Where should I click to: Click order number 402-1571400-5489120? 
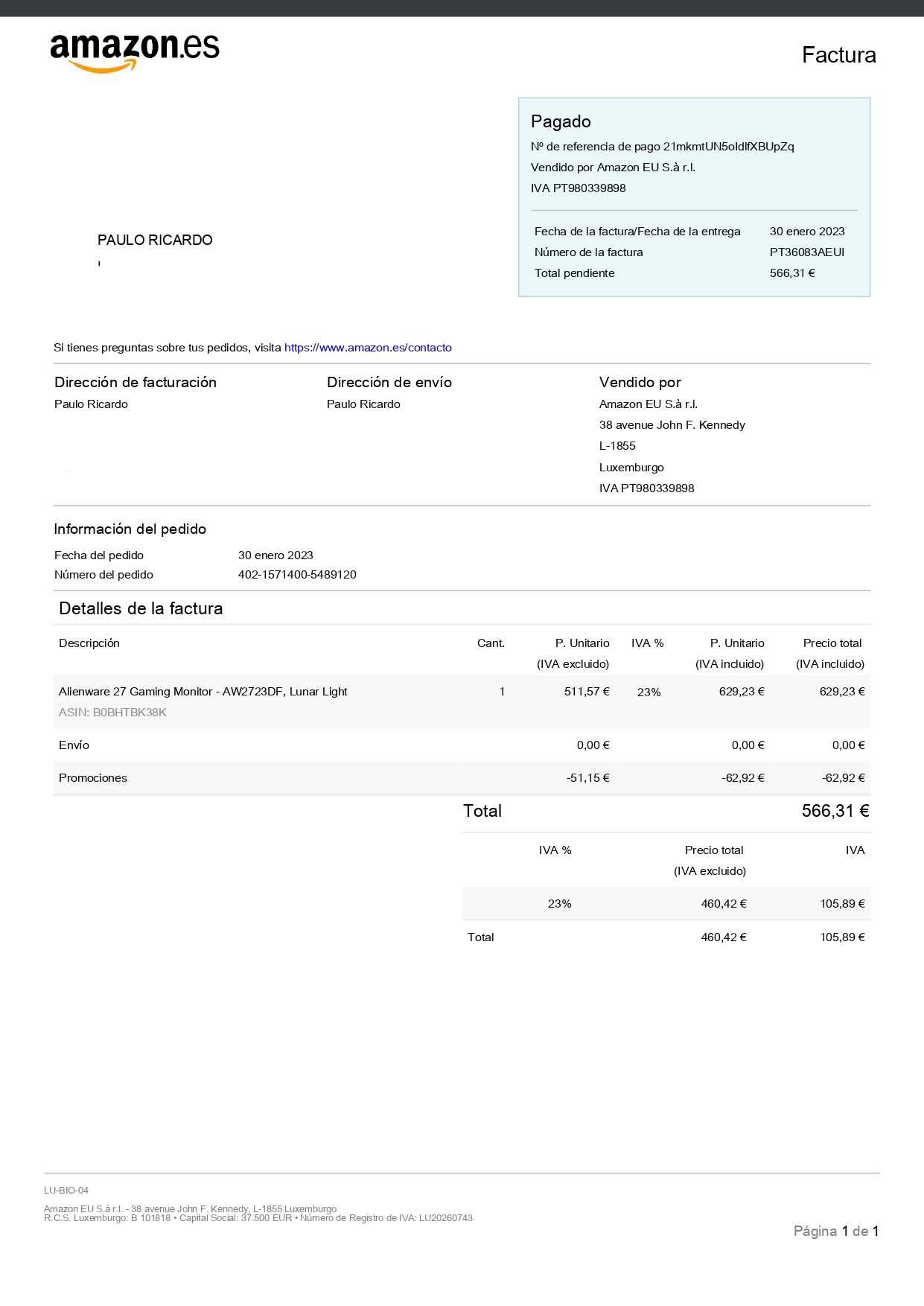pos(297,575)
